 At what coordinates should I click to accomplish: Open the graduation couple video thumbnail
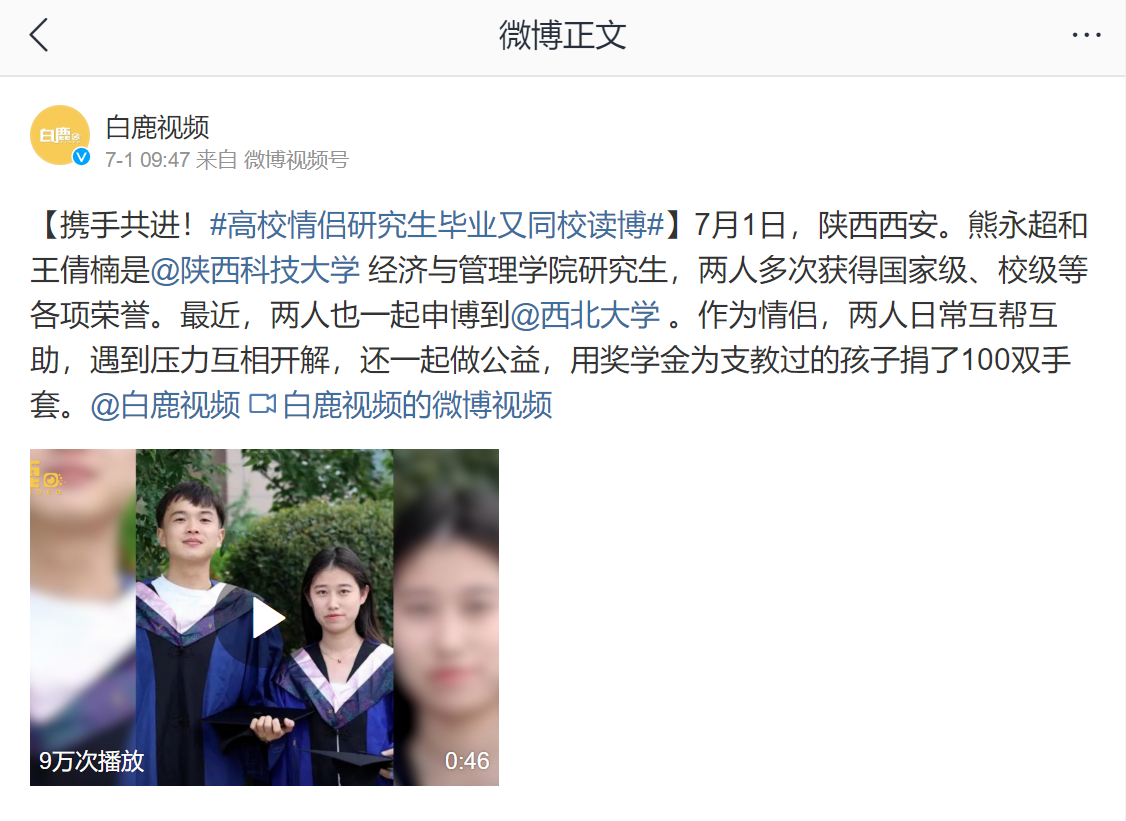coord(264,617)
